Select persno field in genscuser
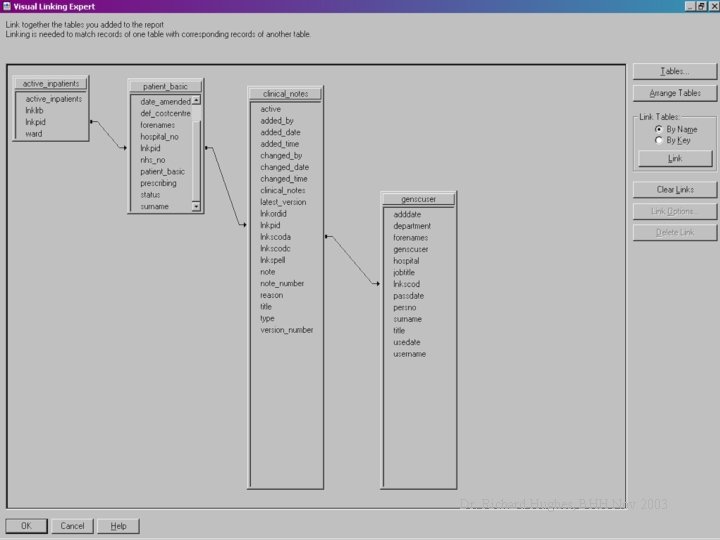The height and width of the screenshot is (540, 720). (405, 307)
